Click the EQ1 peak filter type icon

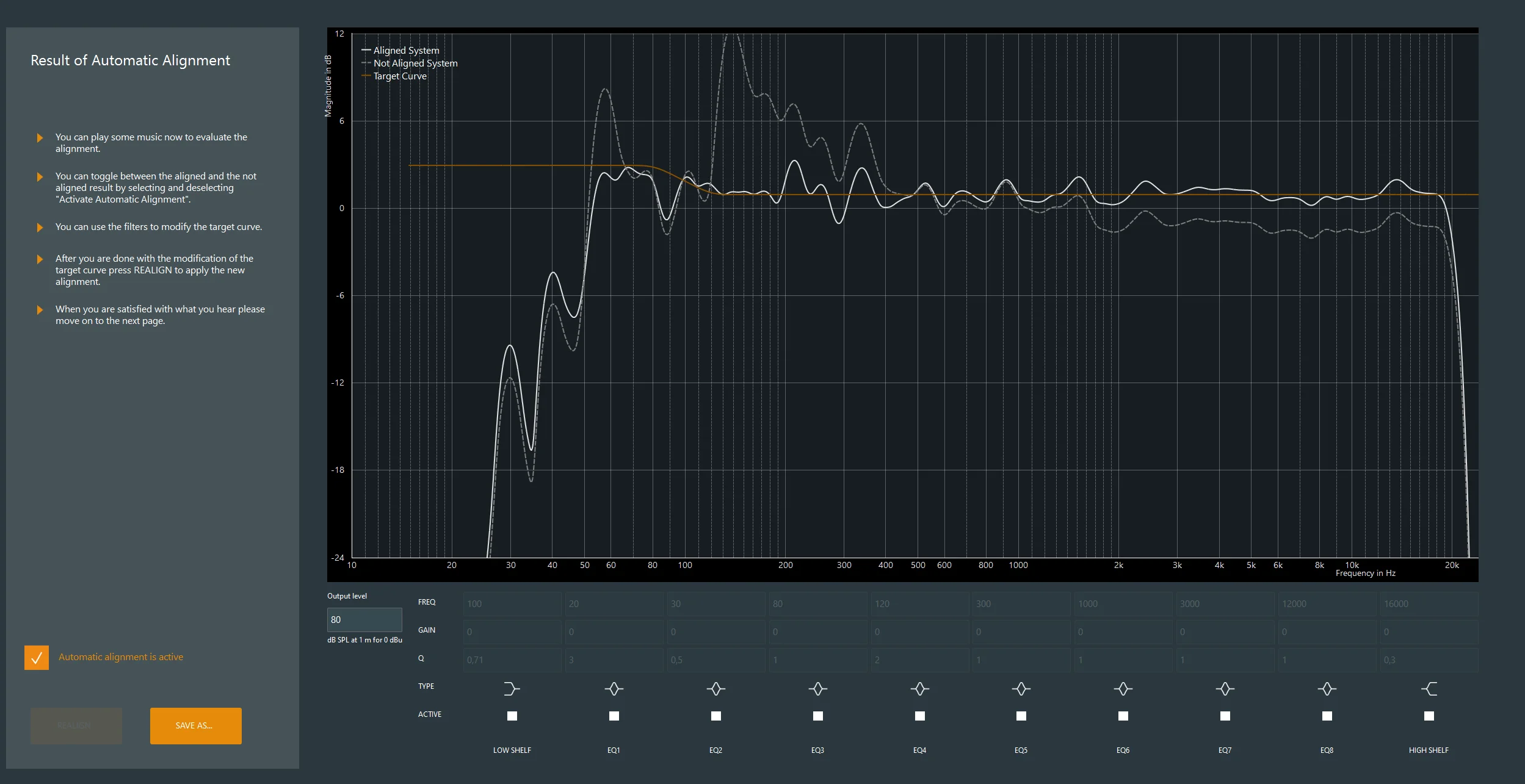[x=614, y=689]
